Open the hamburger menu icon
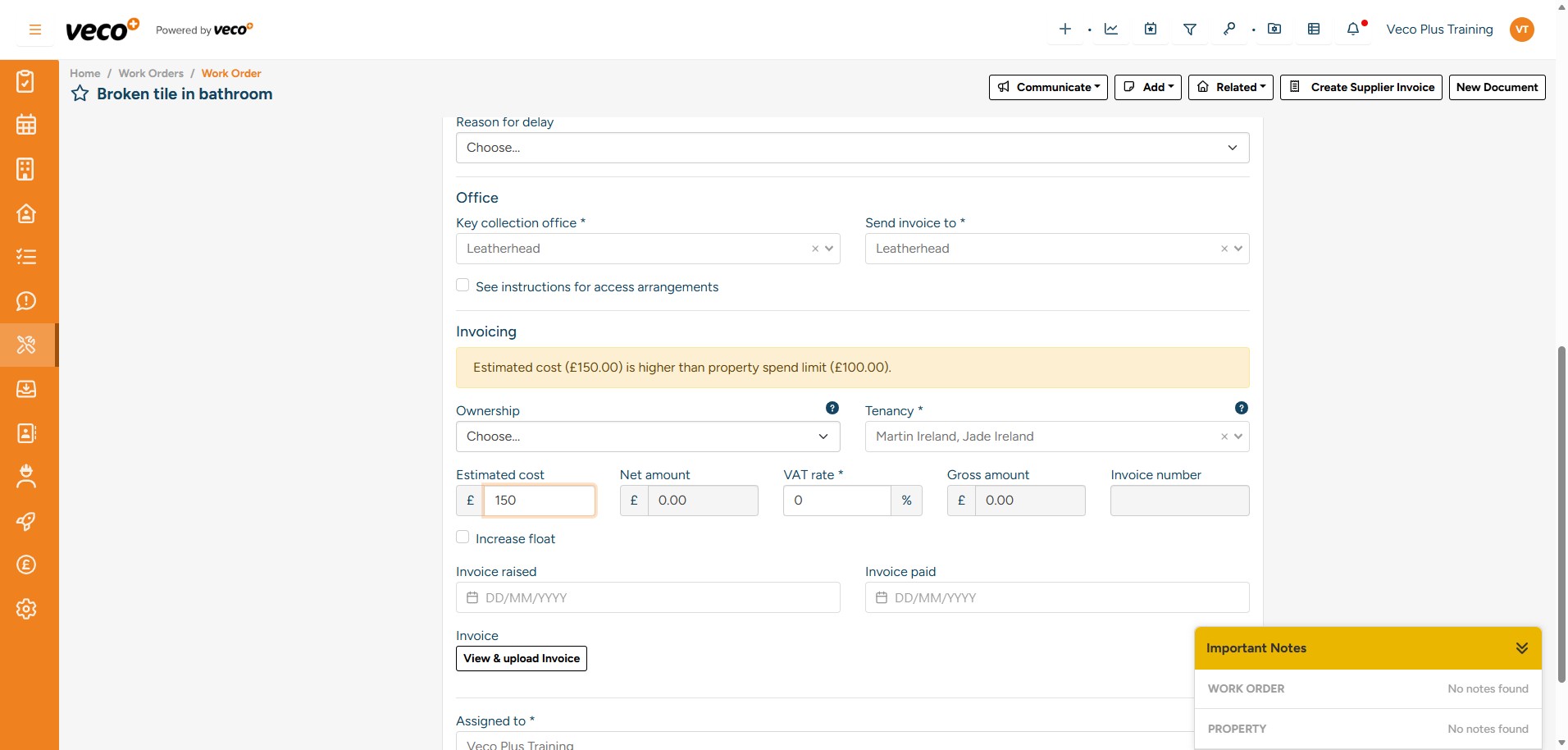Viewport: 1568px width, 750px height. click(x=35, y=30)
